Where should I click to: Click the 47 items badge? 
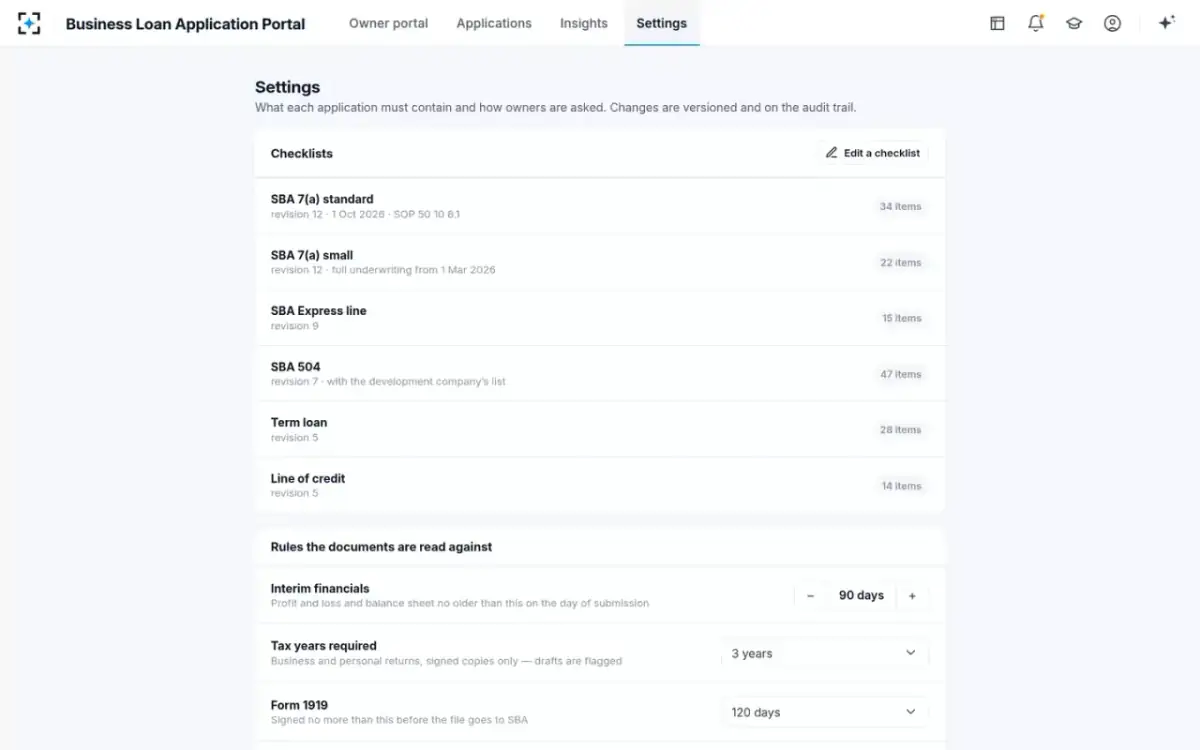click(x=900, y=375)
